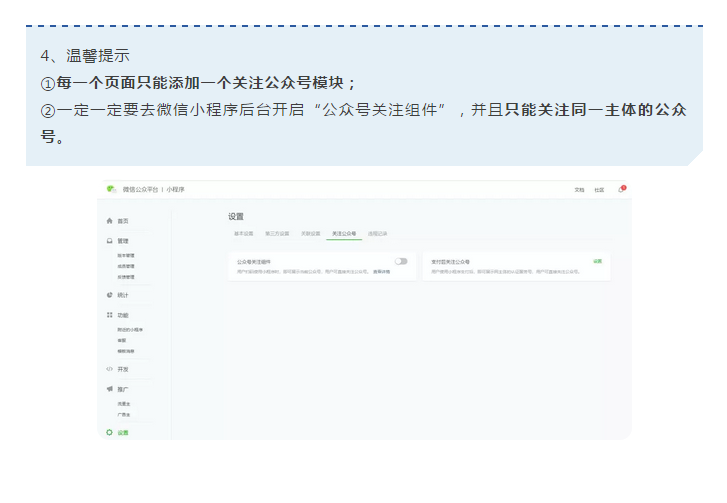Viewport: 727px width, 503px height.
Task: Click the home icon beside 首页
Action: [109, 221]
